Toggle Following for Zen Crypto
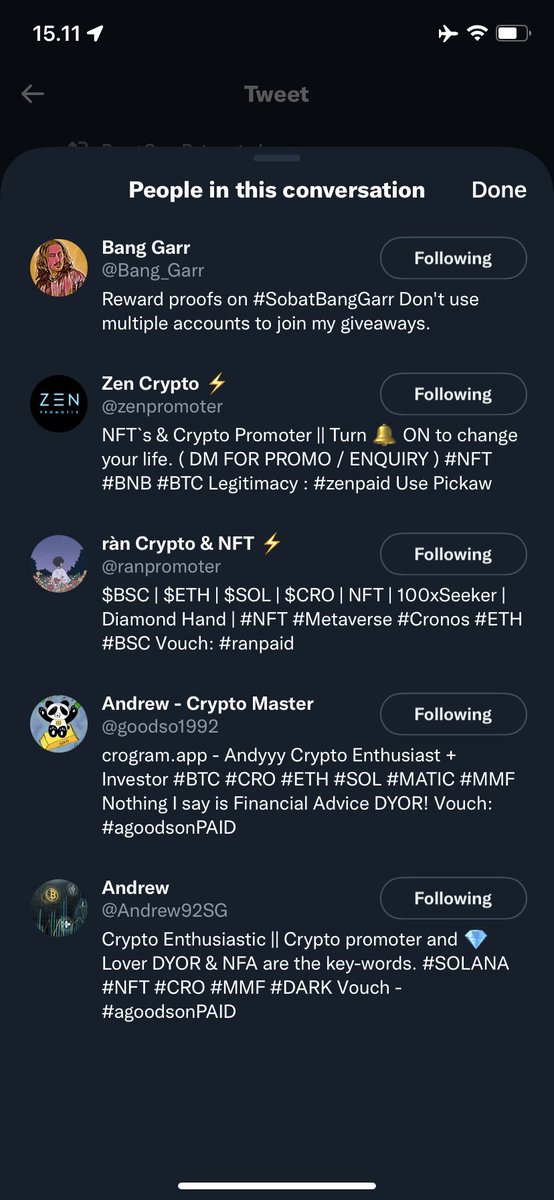554x1200 pixels. click(x=453, y=394)
